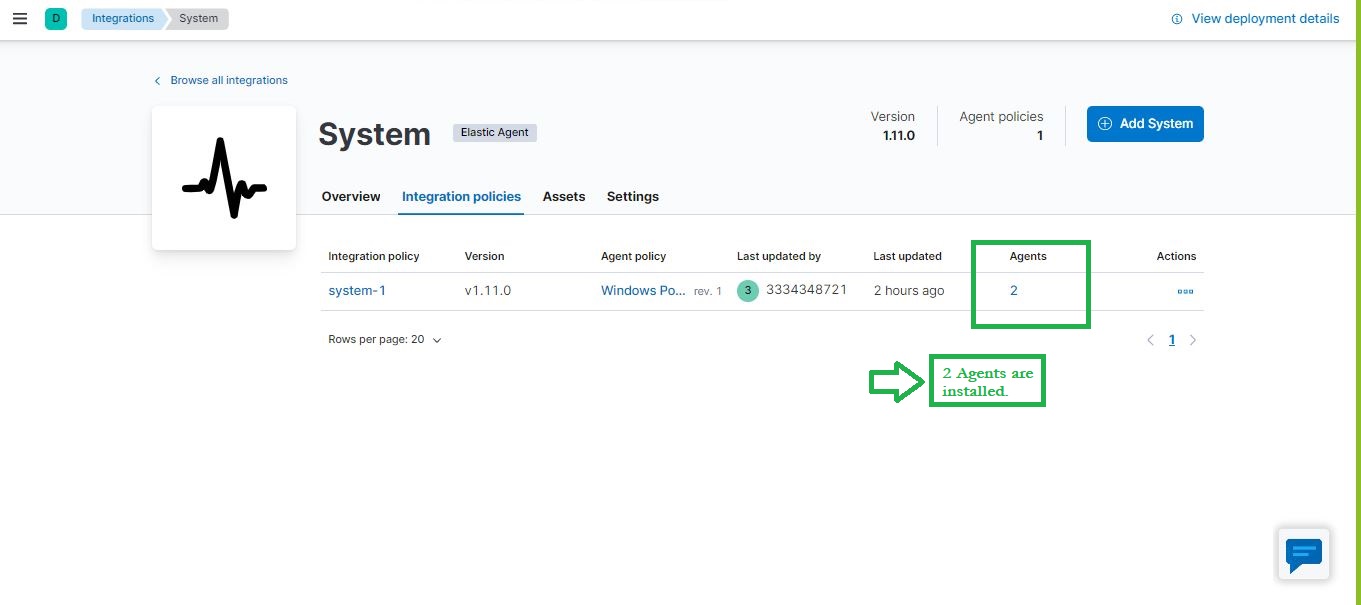Click the Add System button
The image size is (1361, 605).
pos(1145,123)
